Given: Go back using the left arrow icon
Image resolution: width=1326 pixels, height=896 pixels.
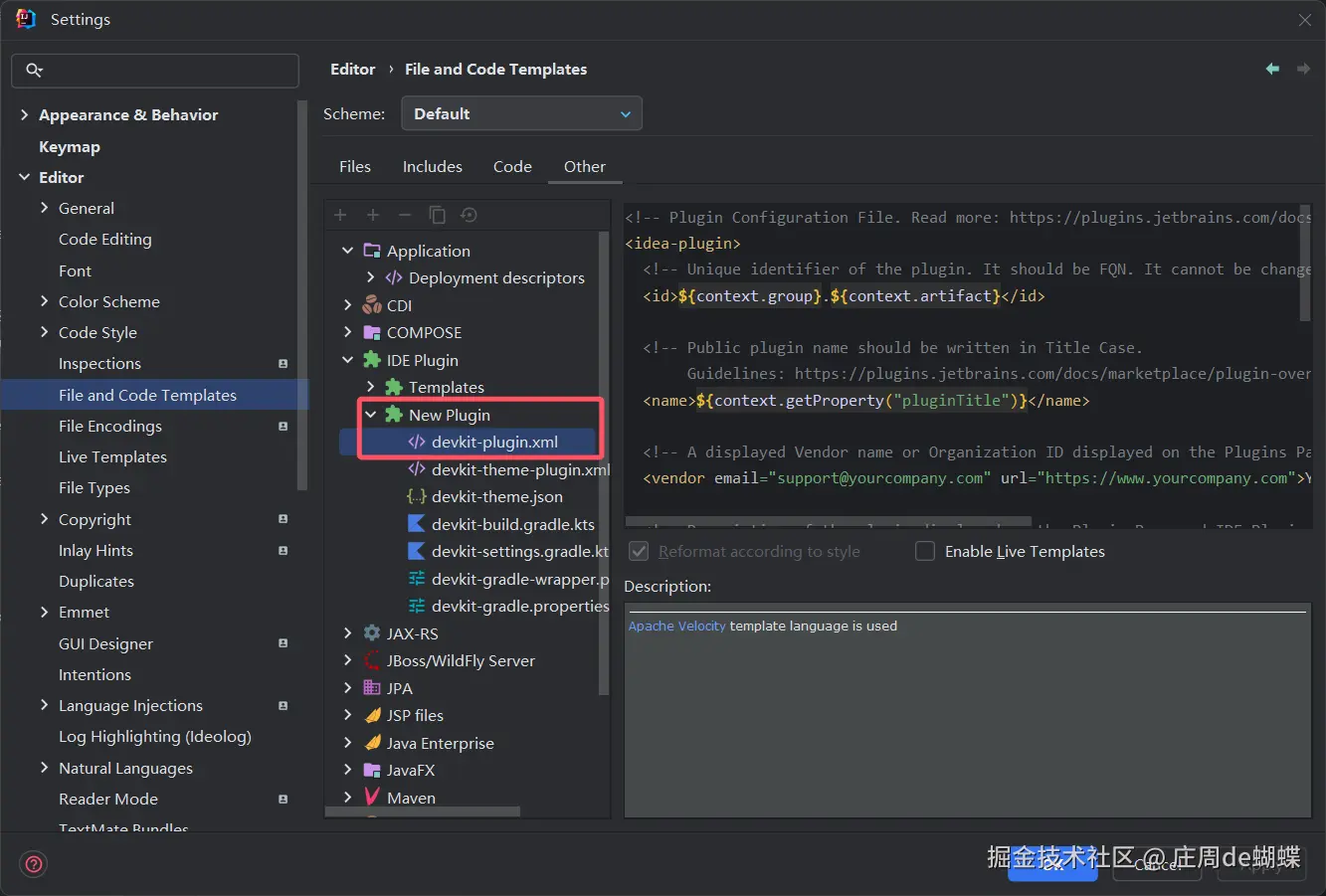Looking at the screenshot, I should point(1272,69).
